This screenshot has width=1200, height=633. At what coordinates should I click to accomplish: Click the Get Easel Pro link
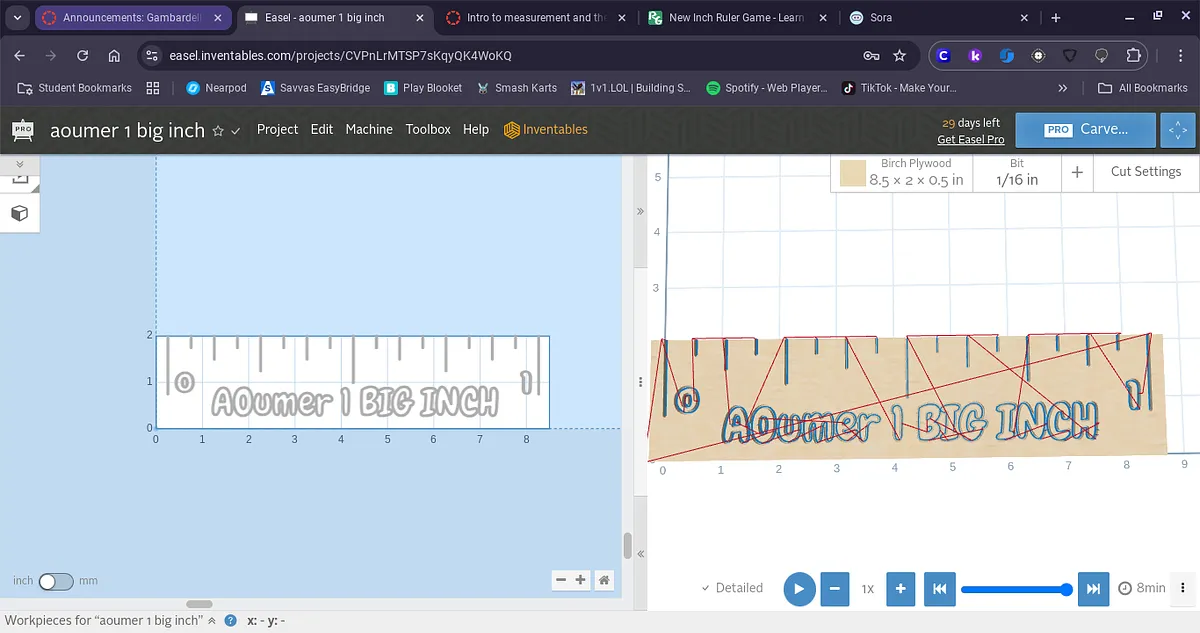(x=970, y=140)
